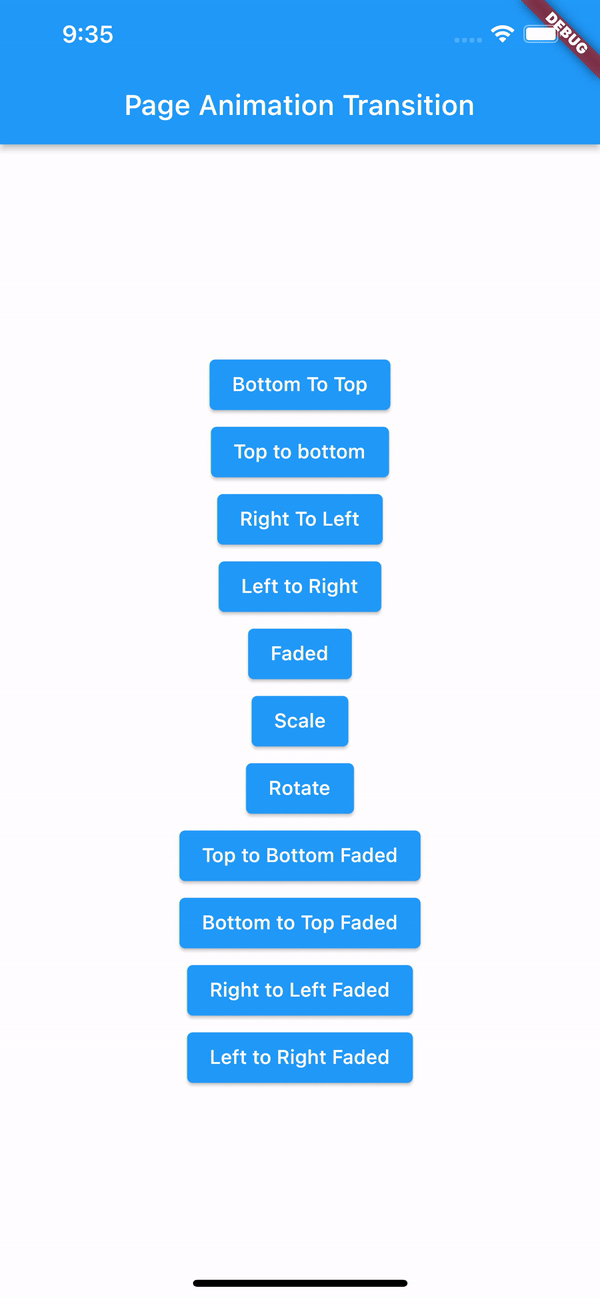Tap the battery indicator icon

point(541,34)
